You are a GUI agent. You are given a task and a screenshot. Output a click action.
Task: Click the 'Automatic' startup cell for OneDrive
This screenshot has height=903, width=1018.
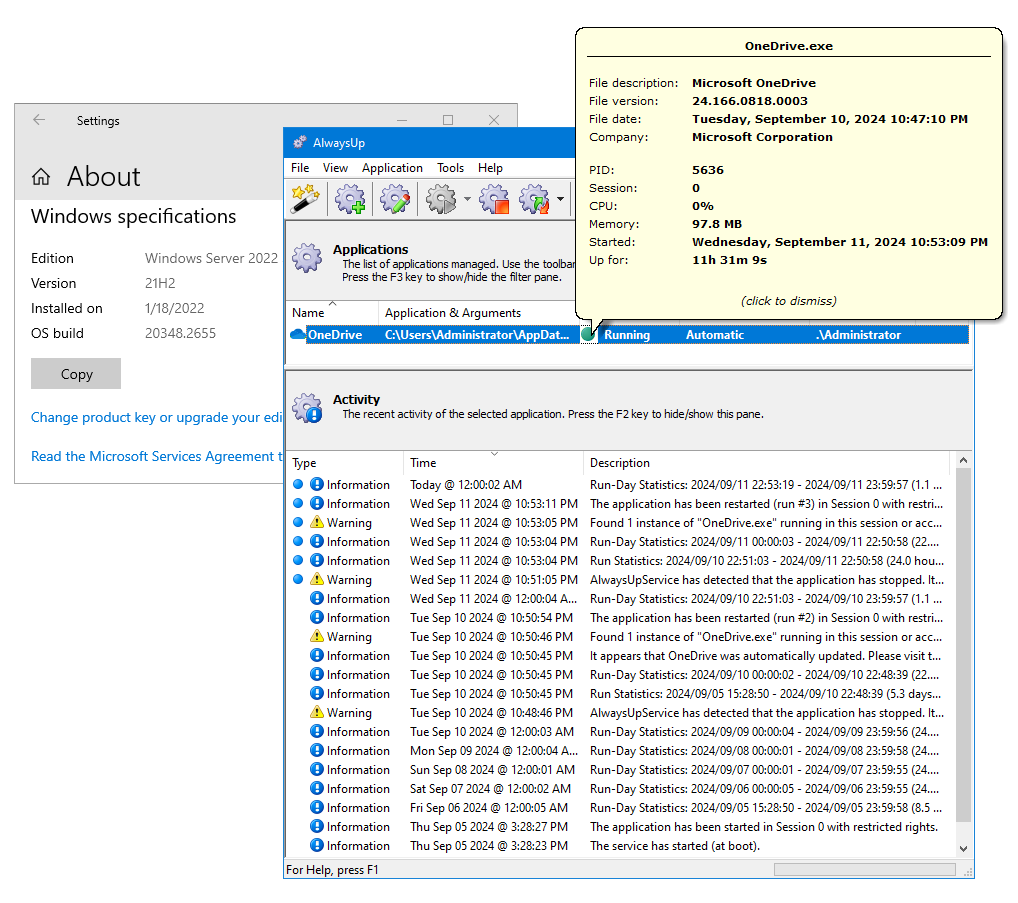pos(715,335)
